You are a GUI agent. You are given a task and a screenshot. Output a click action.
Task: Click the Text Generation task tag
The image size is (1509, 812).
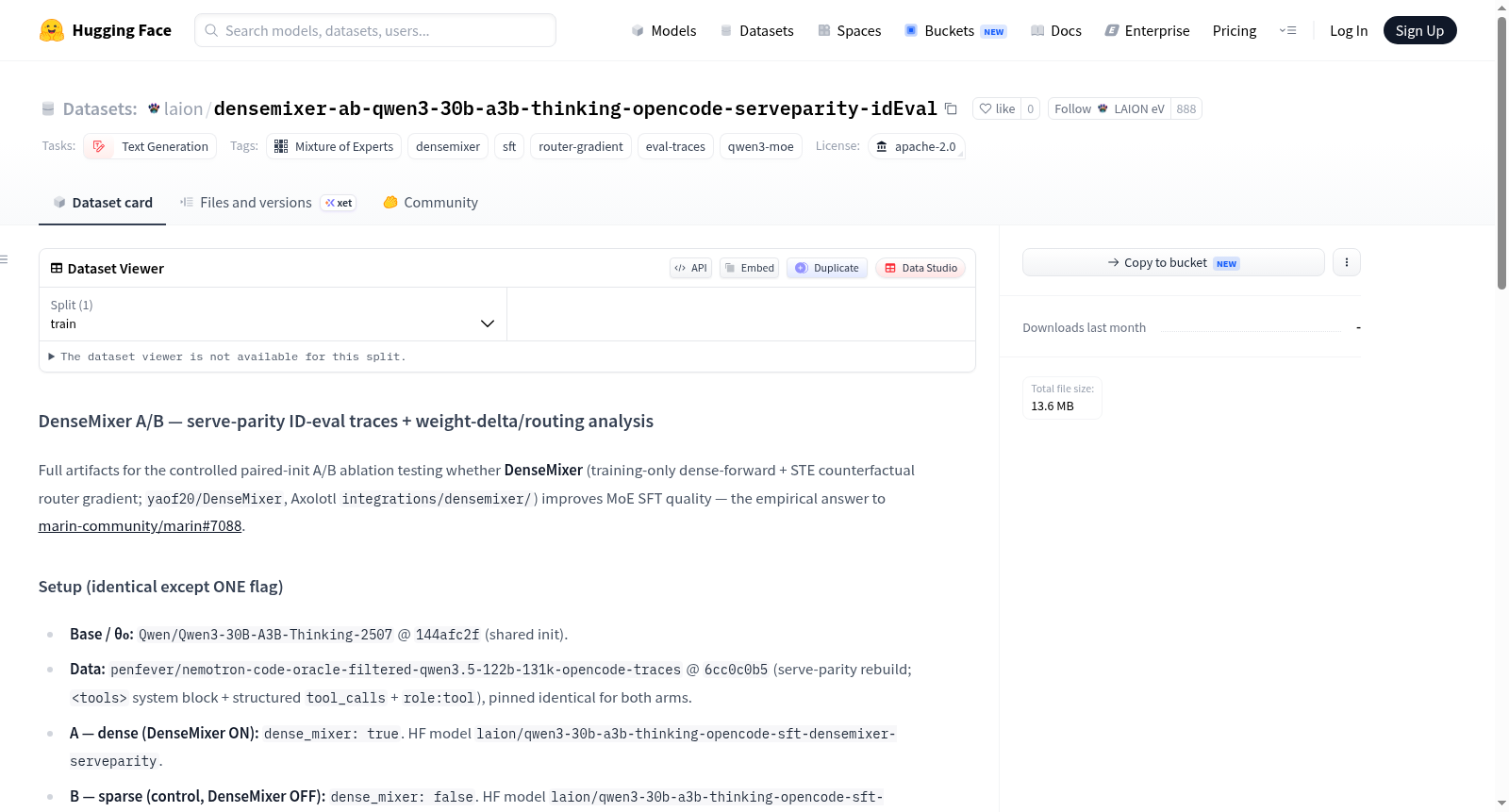[150, 146]
